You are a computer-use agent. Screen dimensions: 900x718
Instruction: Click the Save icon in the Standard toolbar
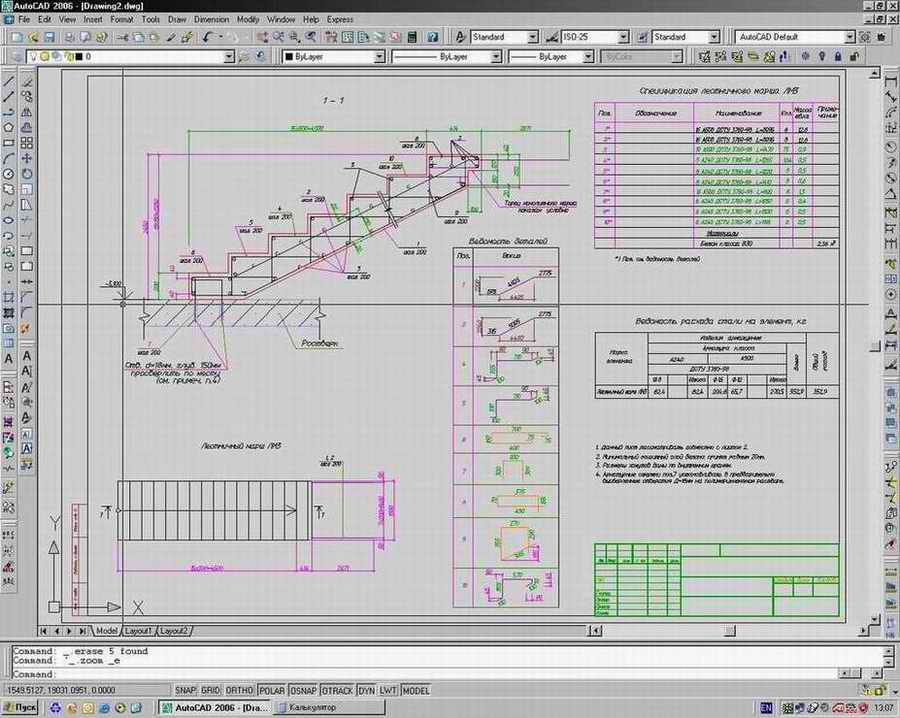(50, 37)
